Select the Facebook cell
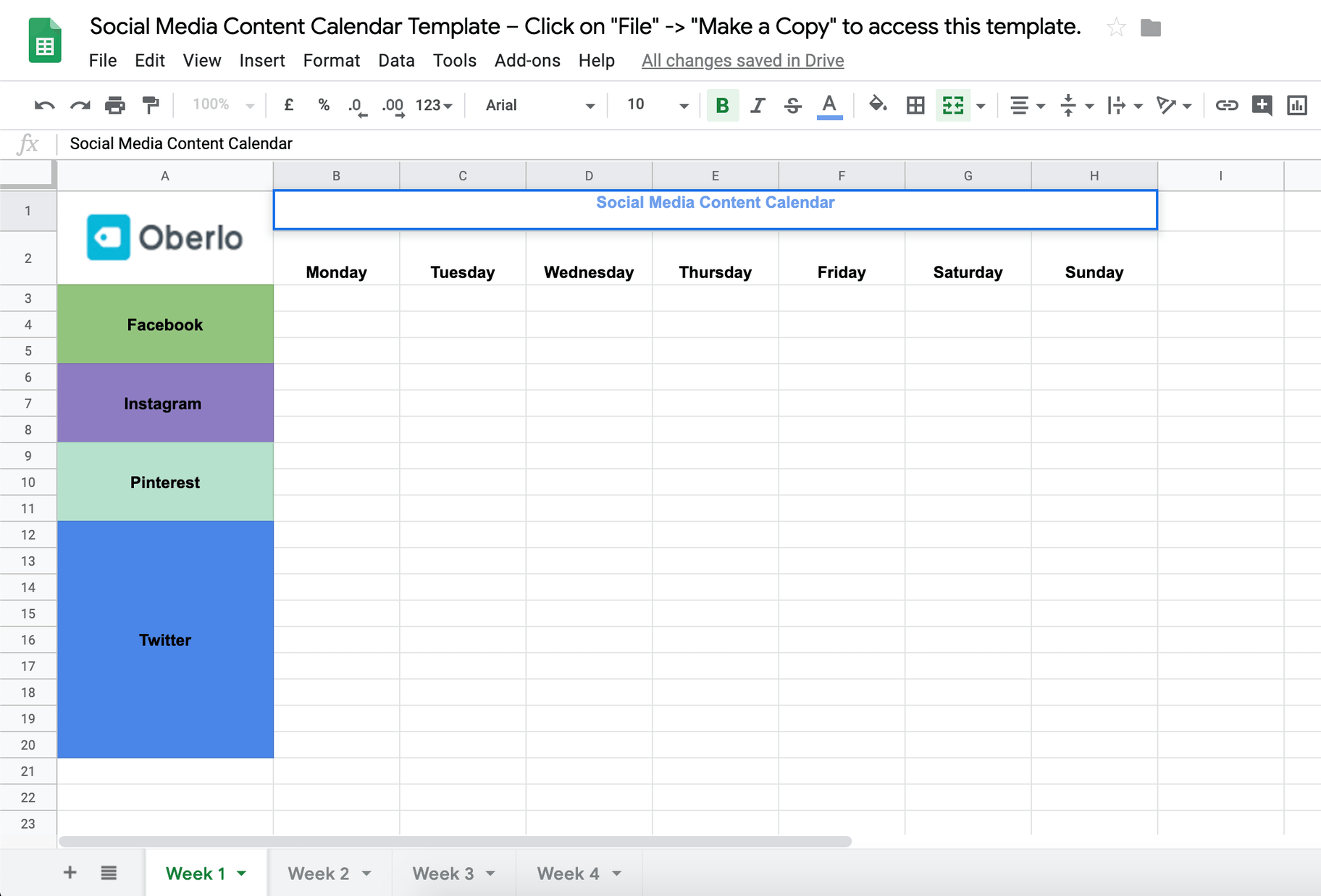This screenshot has height=896, width=1321. 165,324
